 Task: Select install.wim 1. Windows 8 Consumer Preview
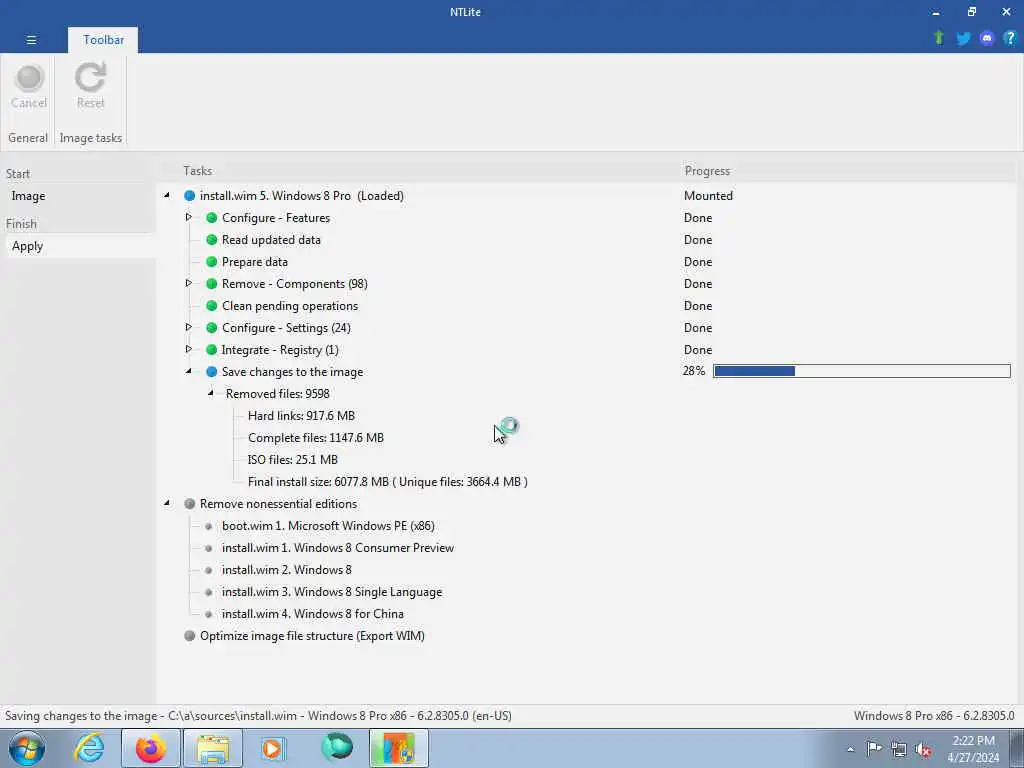(338, 548)
